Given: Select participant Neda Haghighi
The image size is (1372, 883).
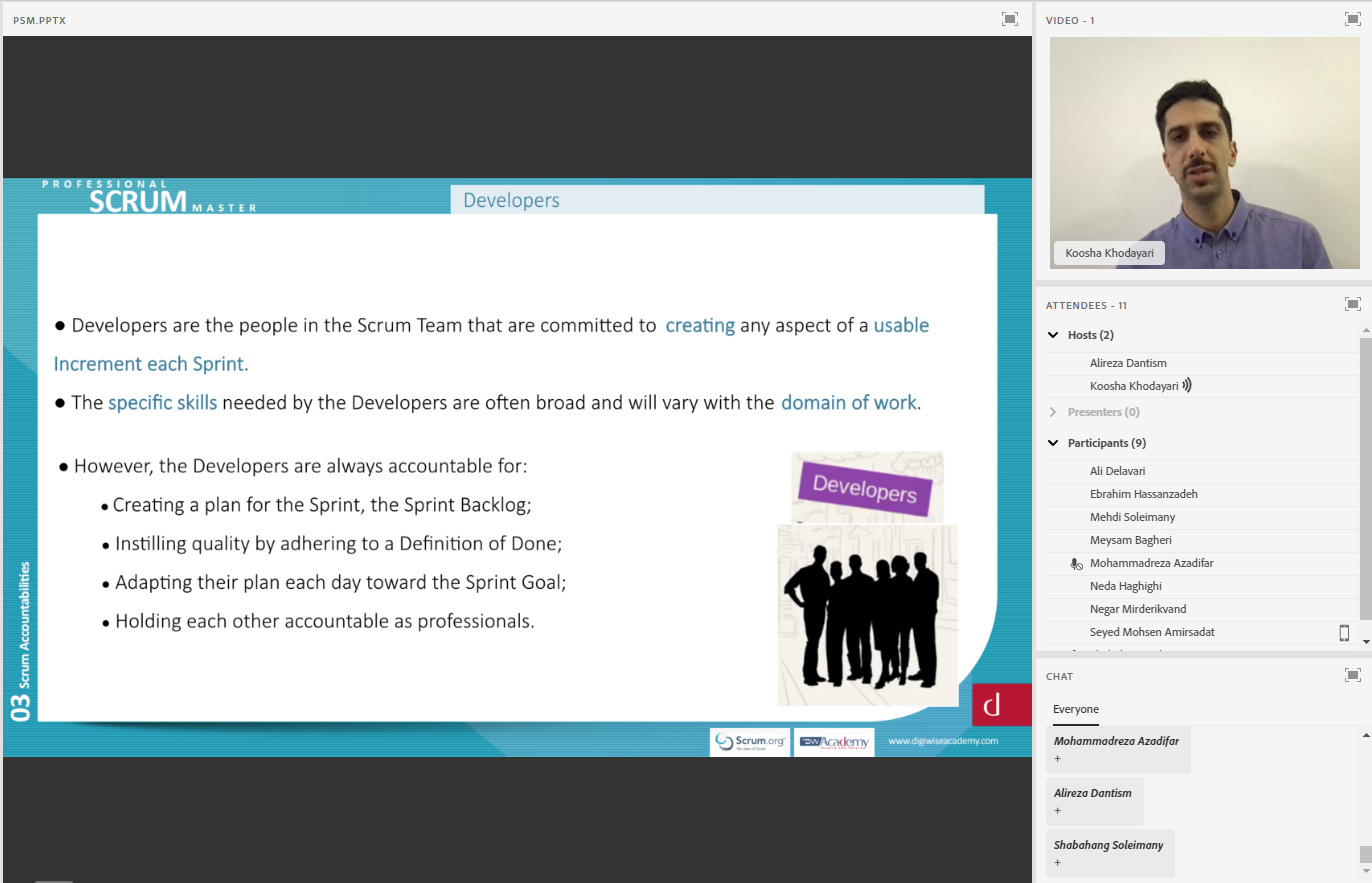Looking at the screenshot, I should pos(1125,586).
